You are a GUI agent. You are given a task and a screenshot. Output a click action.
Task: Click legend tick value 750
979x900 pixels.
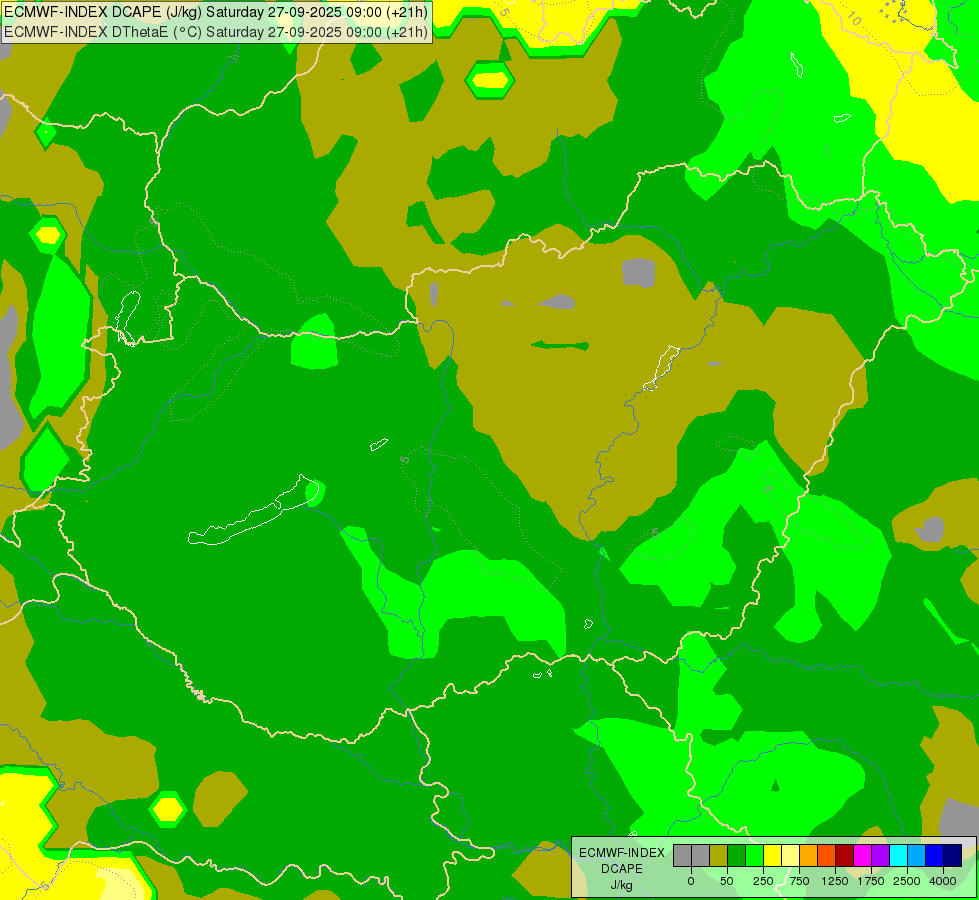coord(799,881)
